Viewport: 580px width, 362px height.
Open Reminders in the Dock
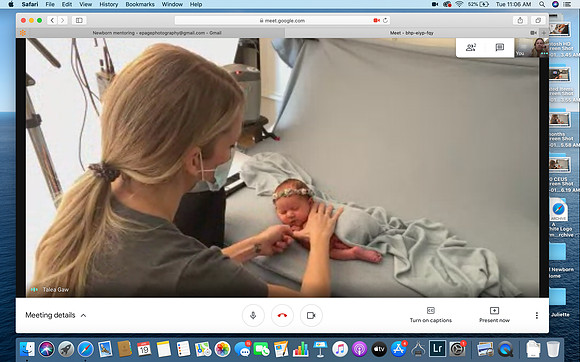pyautogui.click(x=183, y=349)
